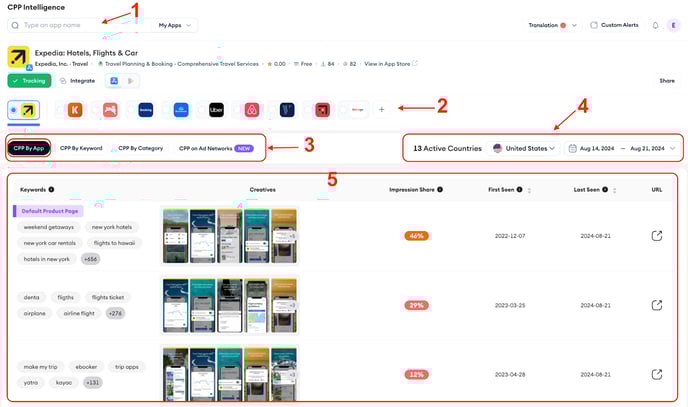Select the radio button beside the Booking app
The image size is (688, 407).
tap(131, 110)
